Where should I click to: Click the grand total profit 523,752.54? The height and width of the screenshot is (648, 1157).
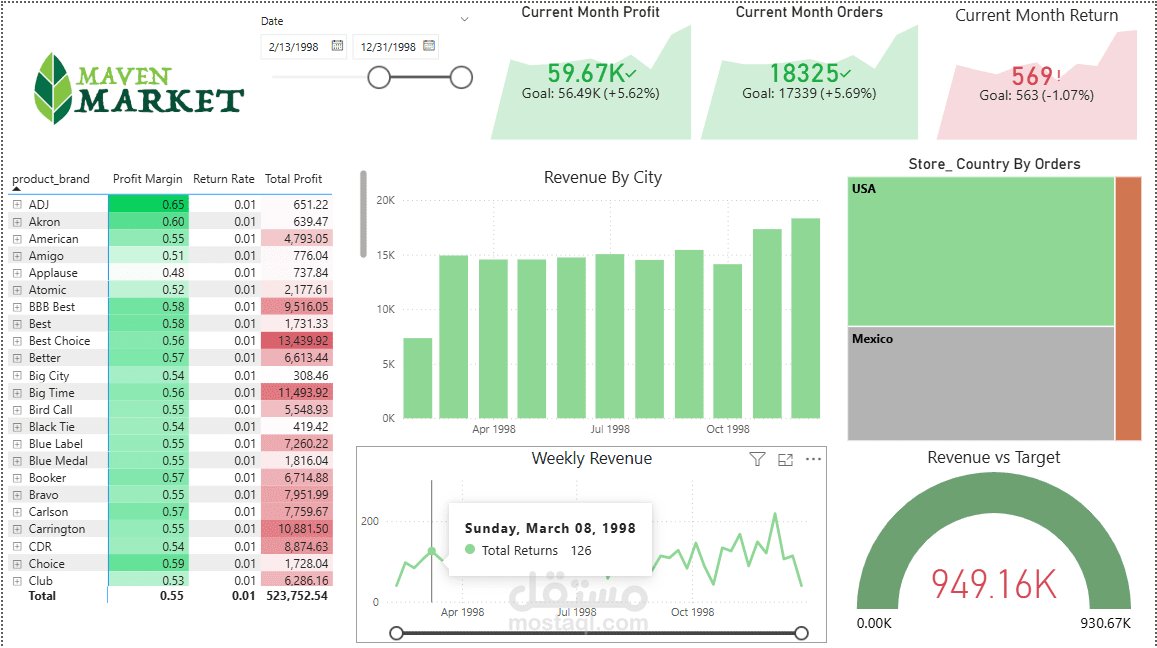coord(297,596)
